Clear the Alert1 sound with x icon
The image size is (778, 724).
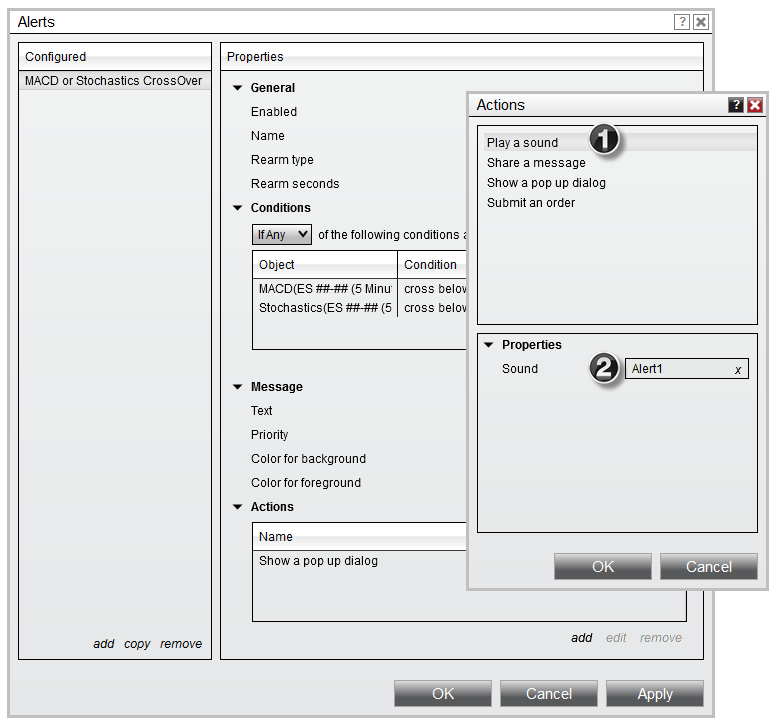[738, 370]
